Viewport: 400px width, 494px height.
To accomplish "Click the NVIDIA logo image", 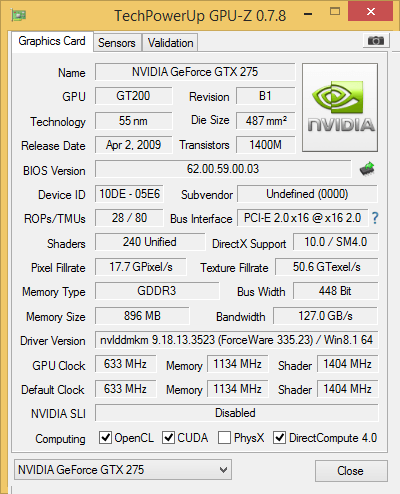I will click(x=340, y=107).
